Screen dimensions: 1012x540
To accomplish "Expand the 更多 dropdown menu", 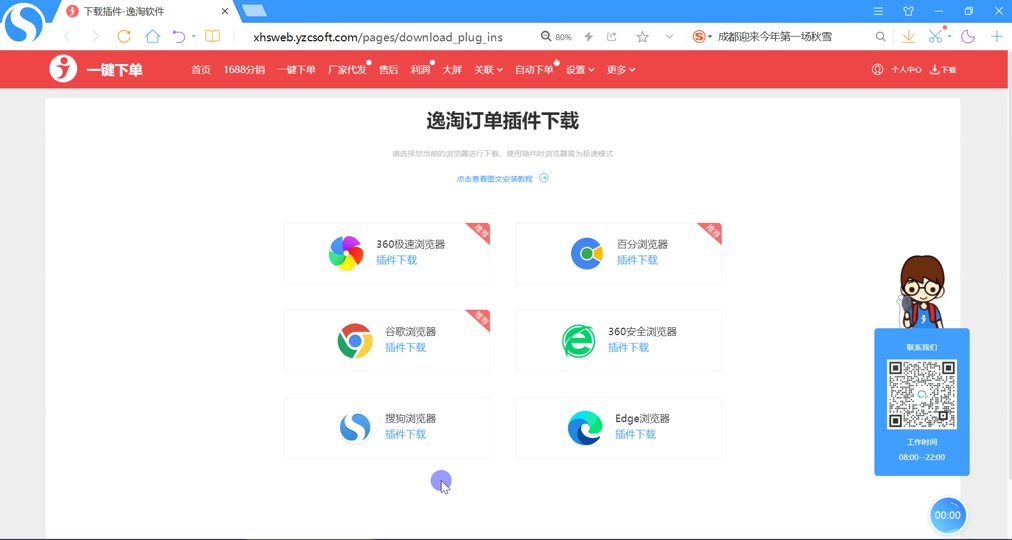I will pyautogui.click(x=621, y=70).
